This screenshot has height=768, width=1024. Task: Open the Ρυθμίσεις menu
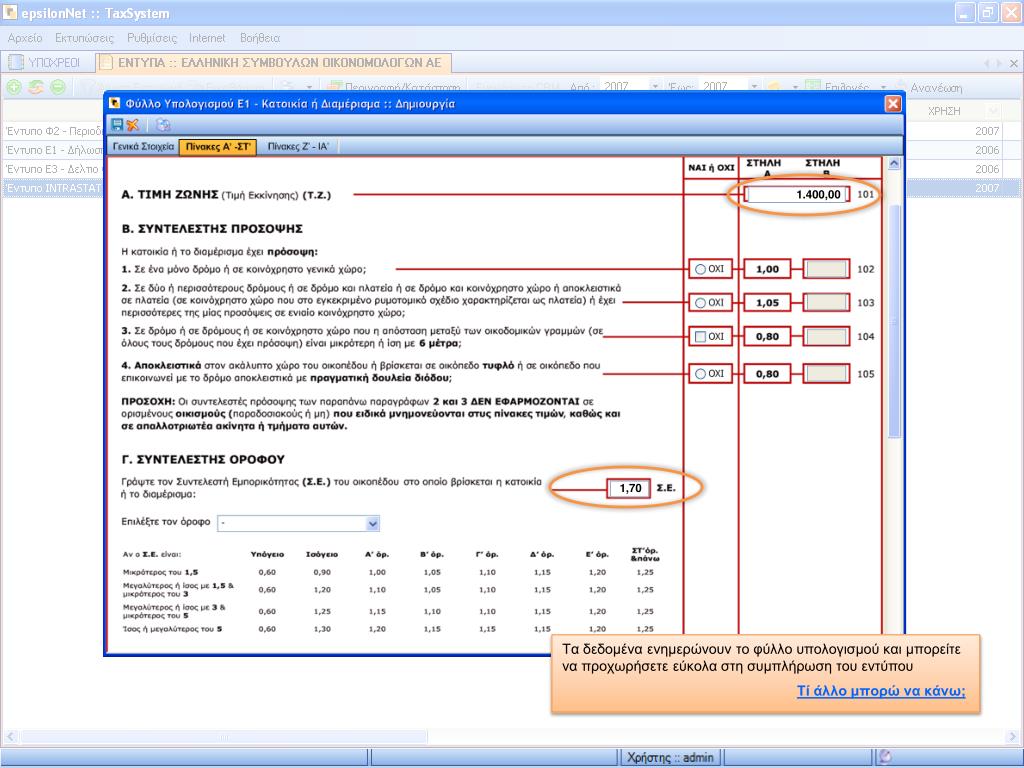click(x=152, y=38)
